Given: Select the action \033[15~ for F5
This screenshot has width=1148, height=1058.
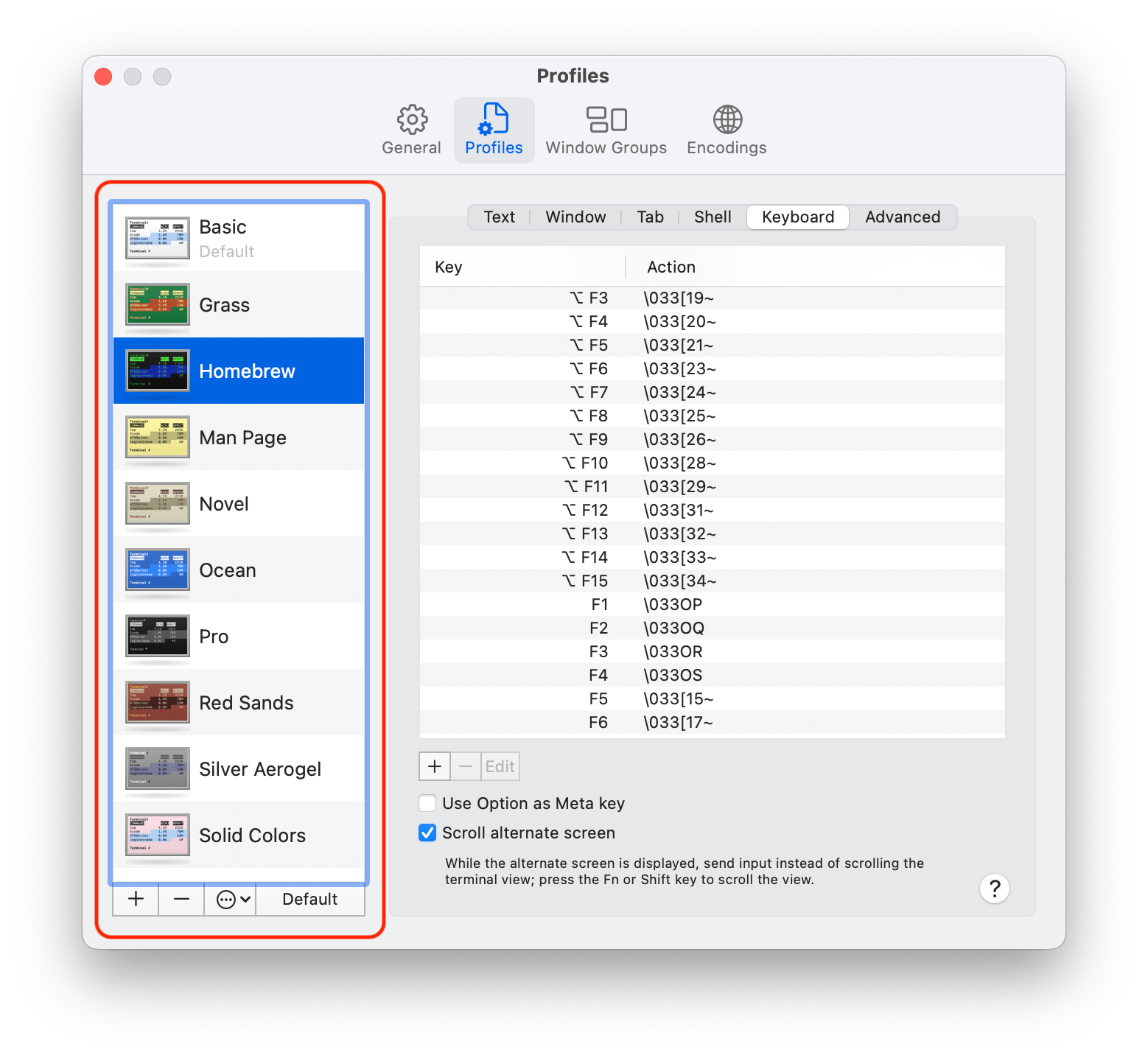Looking at the screenshot, I should [x=678, y=699].
